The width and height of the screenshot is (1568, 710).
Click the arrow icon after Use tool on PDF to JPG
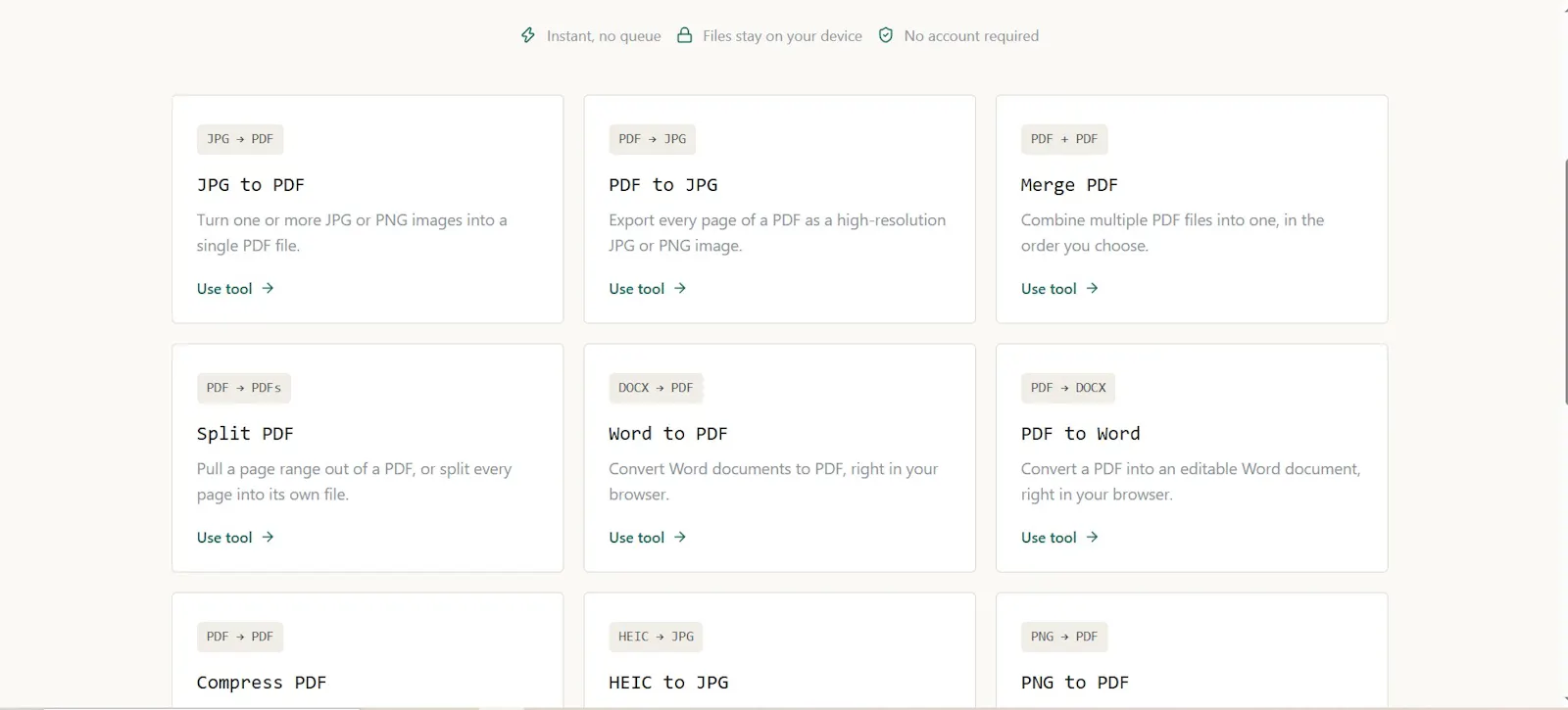(x=680, y=288)
